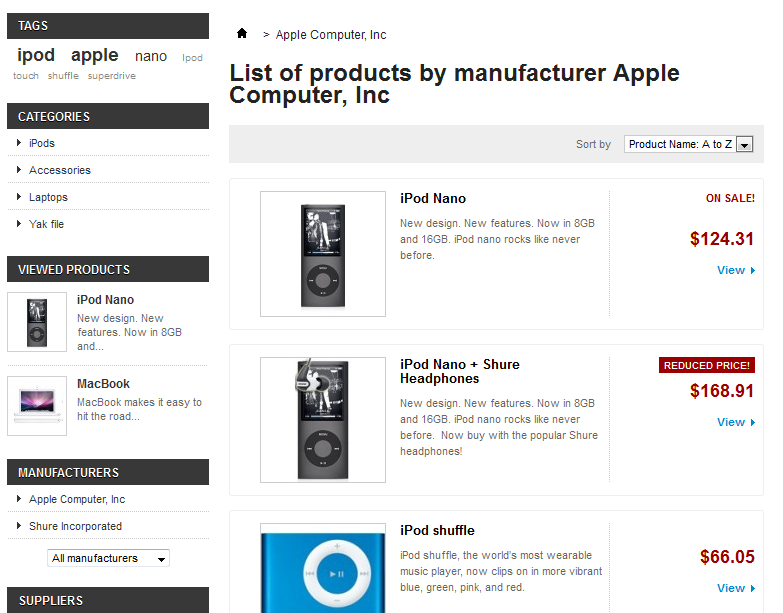Image resolution: width=783 pixels, height=613 pixels.
Task: Click the Yak file category
Action: coord(46,224)
